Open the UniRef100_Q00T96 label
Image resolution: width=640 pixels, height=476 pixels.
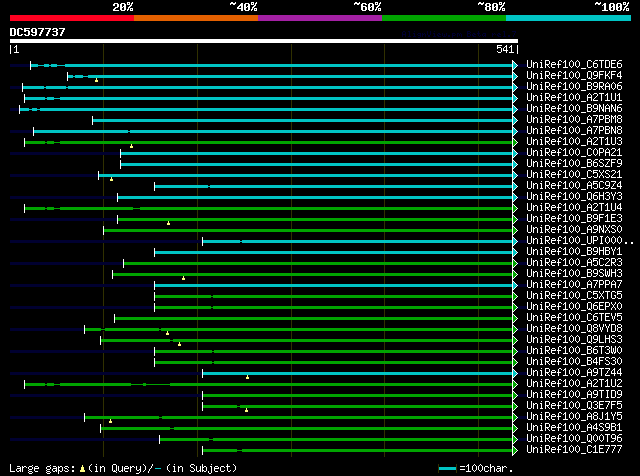(574, 439)
